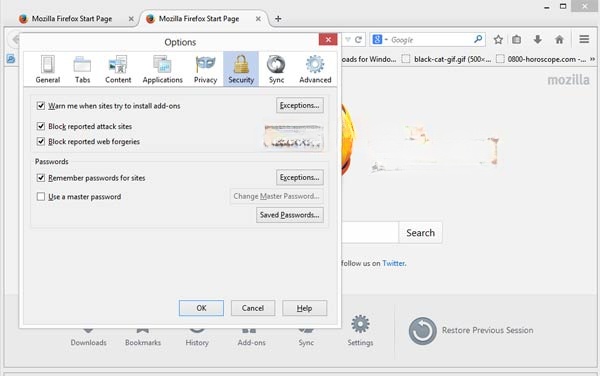Open the search engine chooser dropdown
The height and width of the screenshot is (376, 600).
pyautogui.click(x=380, y=39)
